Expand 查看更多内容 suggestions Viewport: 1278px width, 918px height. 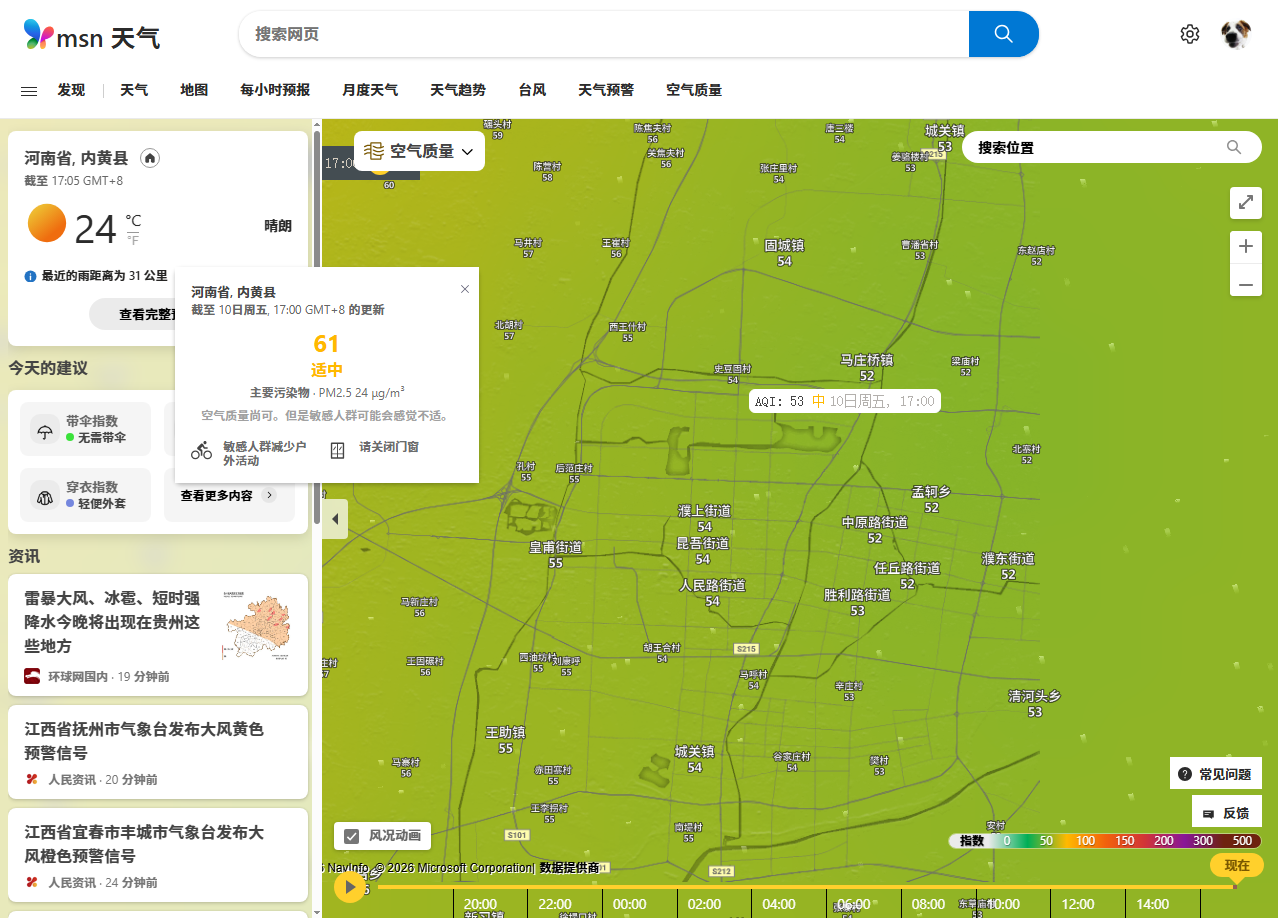[228, 495]
